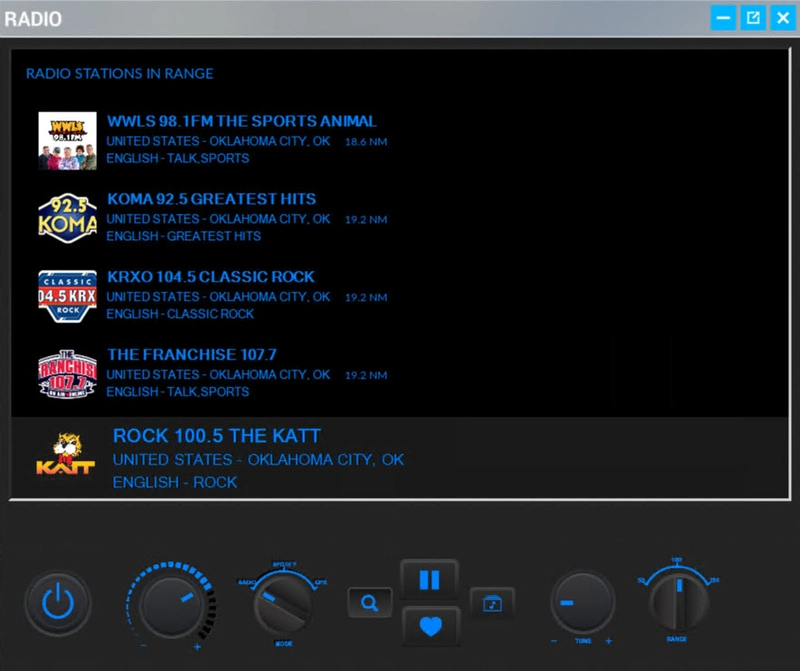Pause playback with the pause icon
This screenshot has width=800, height=671.
point(430,577)
